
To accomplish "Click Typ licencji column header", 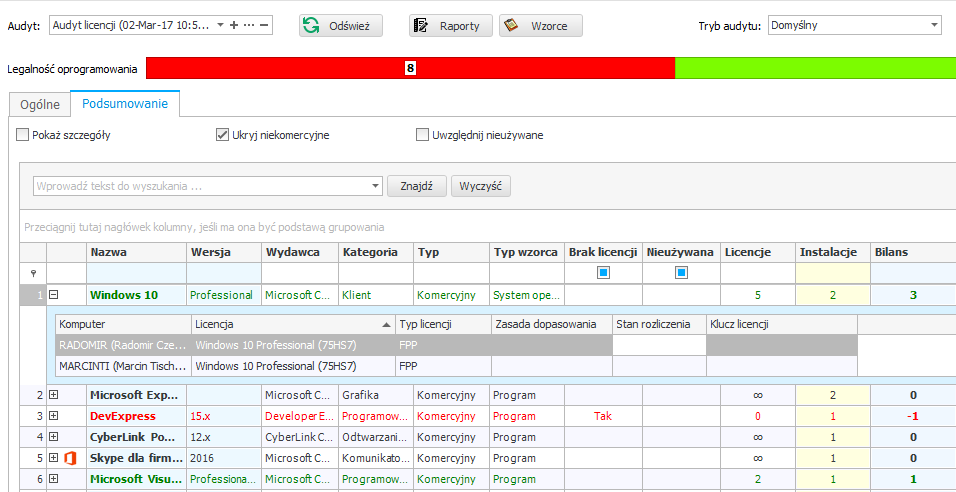I will coord(443,325).
